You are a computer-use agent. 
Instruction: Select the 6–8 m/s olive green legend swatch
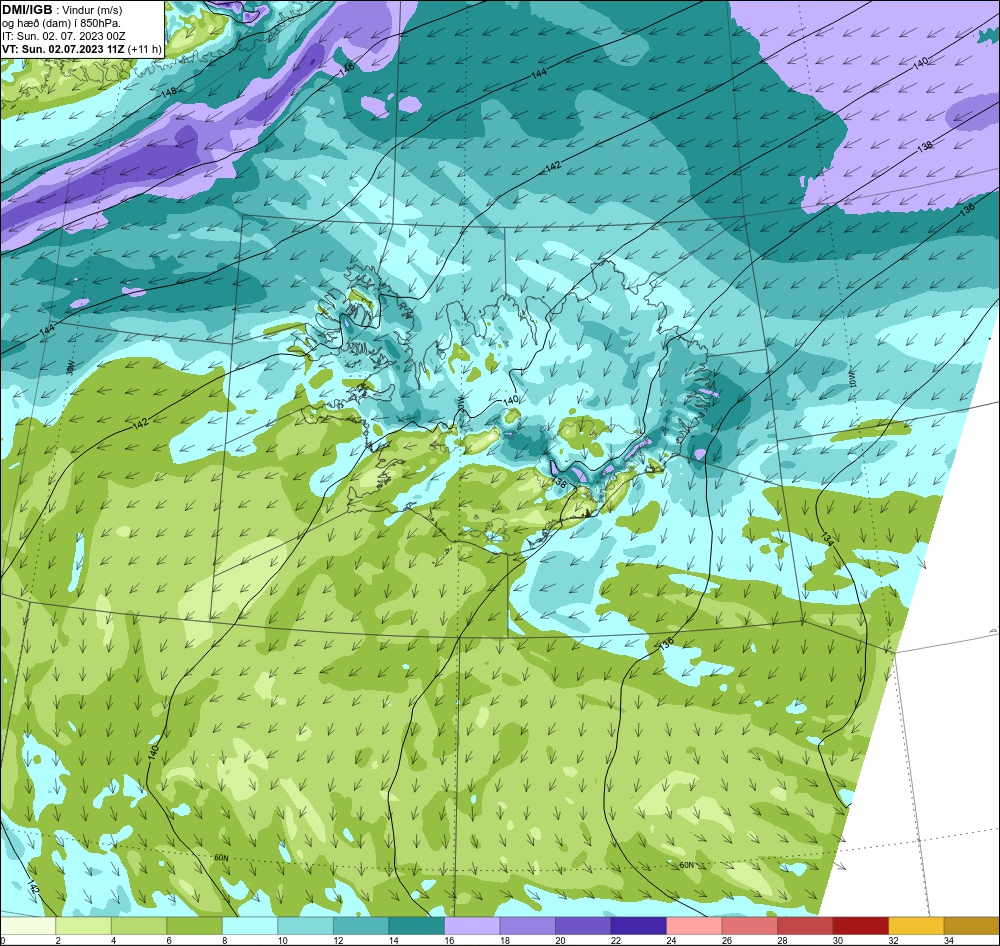tap(195, 926)
